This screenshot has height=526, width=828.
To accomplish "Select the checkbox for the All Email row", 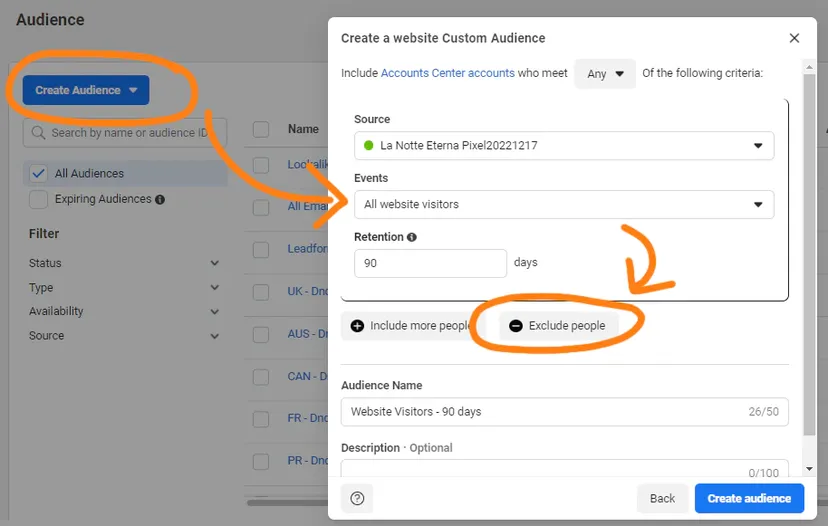I will (x=261, y=207).
